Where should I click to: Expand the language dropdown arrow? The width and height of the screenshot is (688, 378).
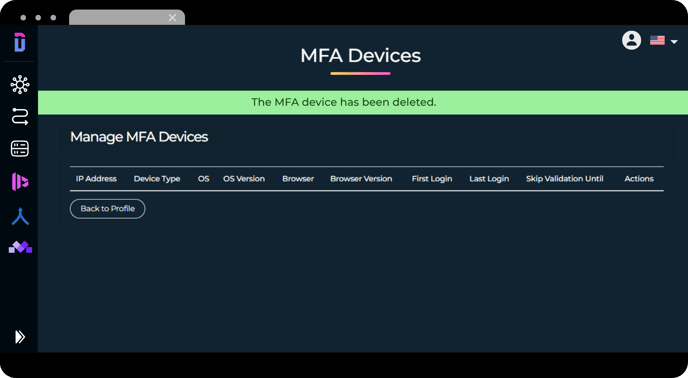pos(674,42)
